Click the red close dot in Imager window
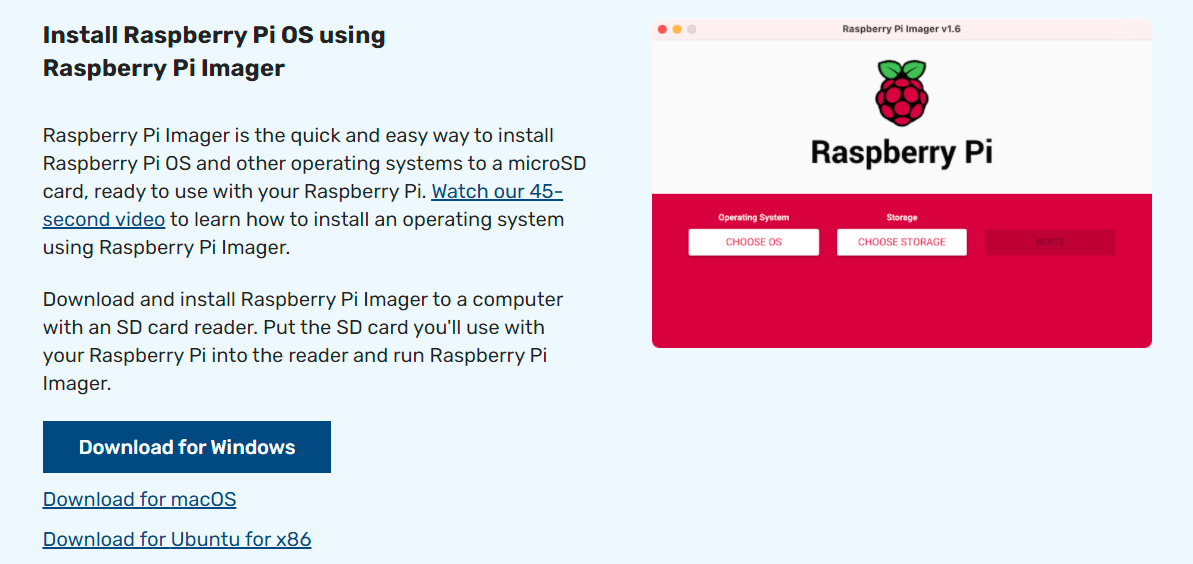 662,30
